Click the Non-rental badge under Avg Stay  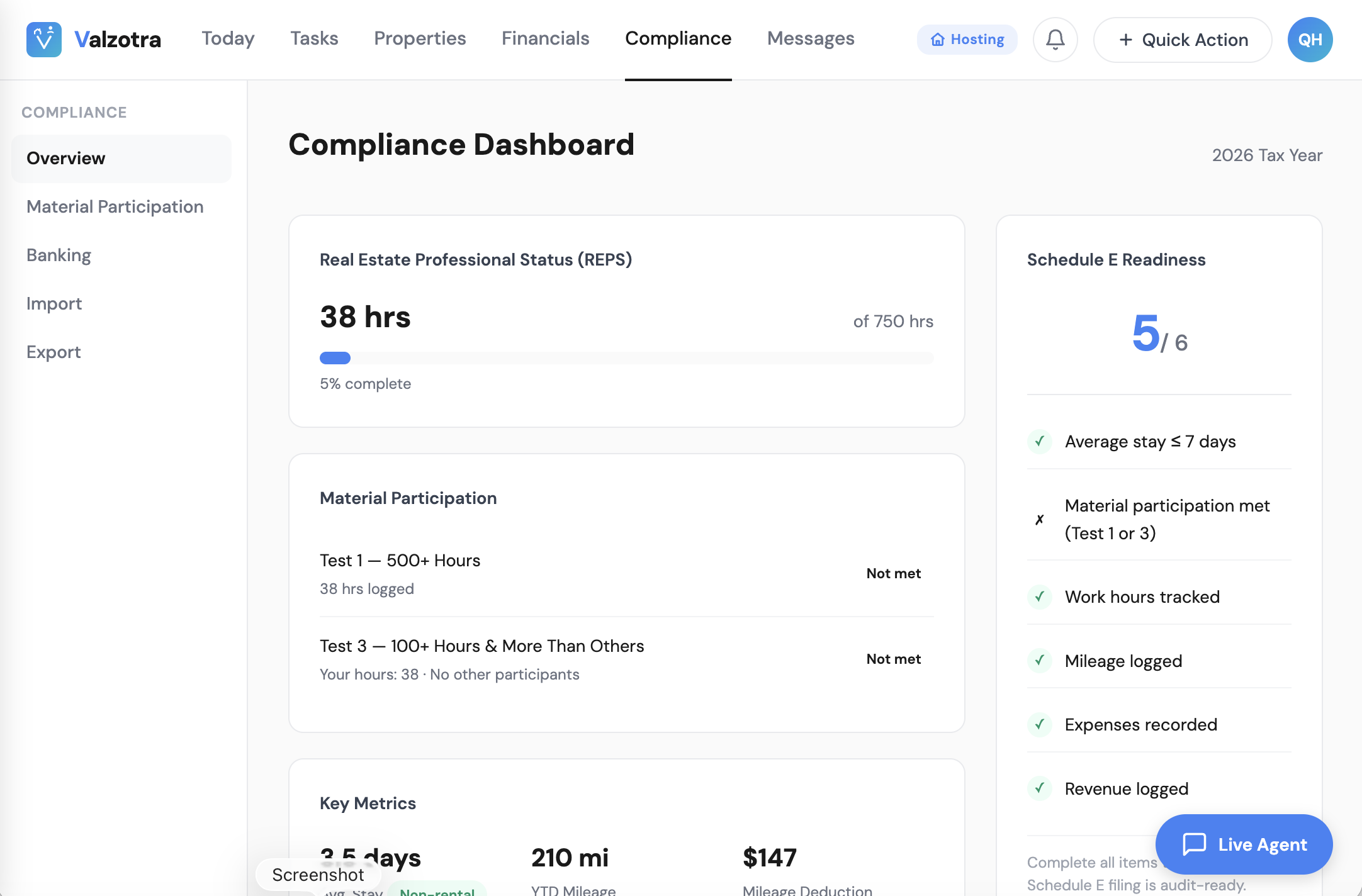pyautogui.click(x=437, y=892)
